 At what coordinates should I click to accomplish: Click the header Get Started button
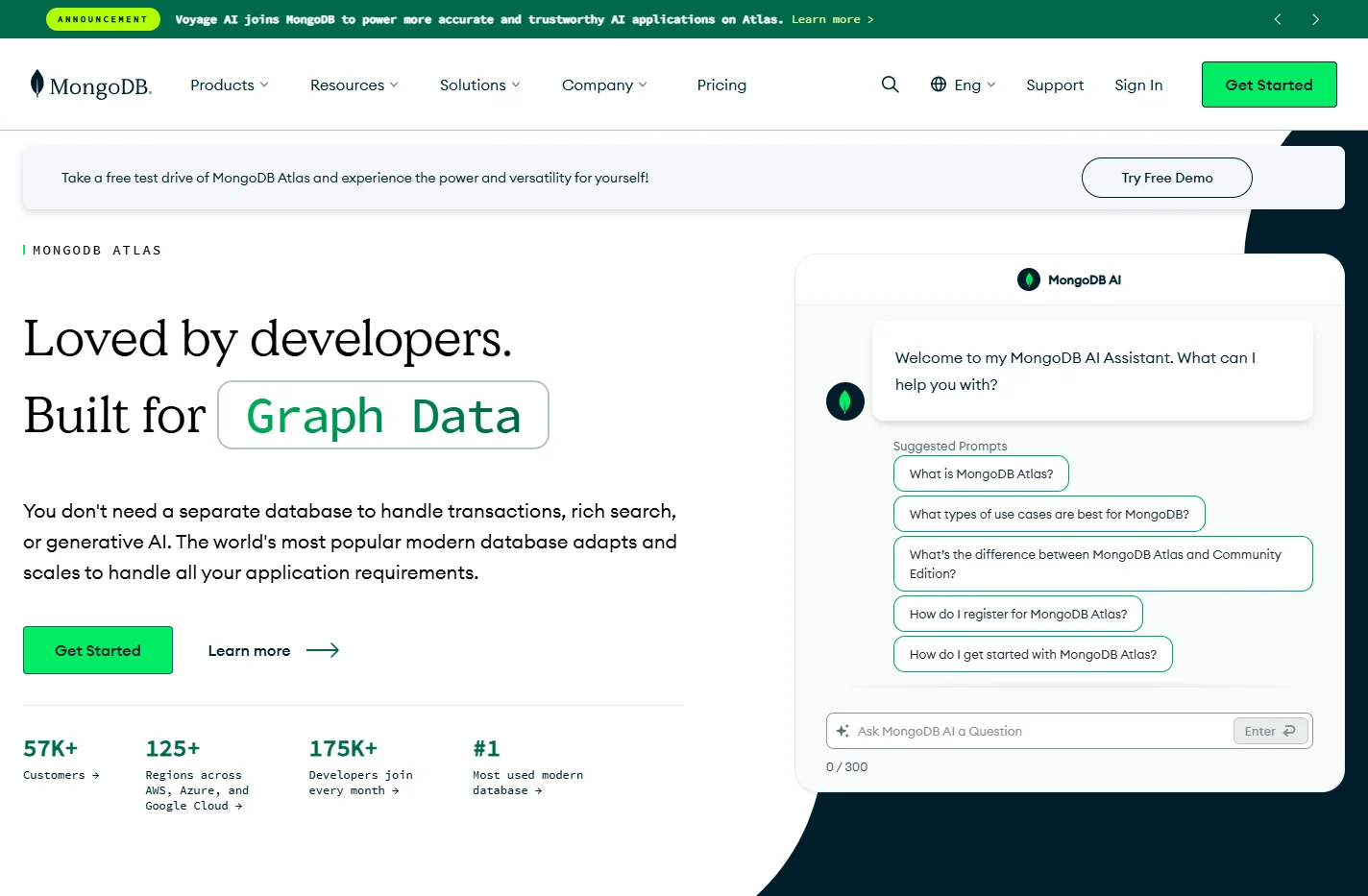click(1269, 85)
